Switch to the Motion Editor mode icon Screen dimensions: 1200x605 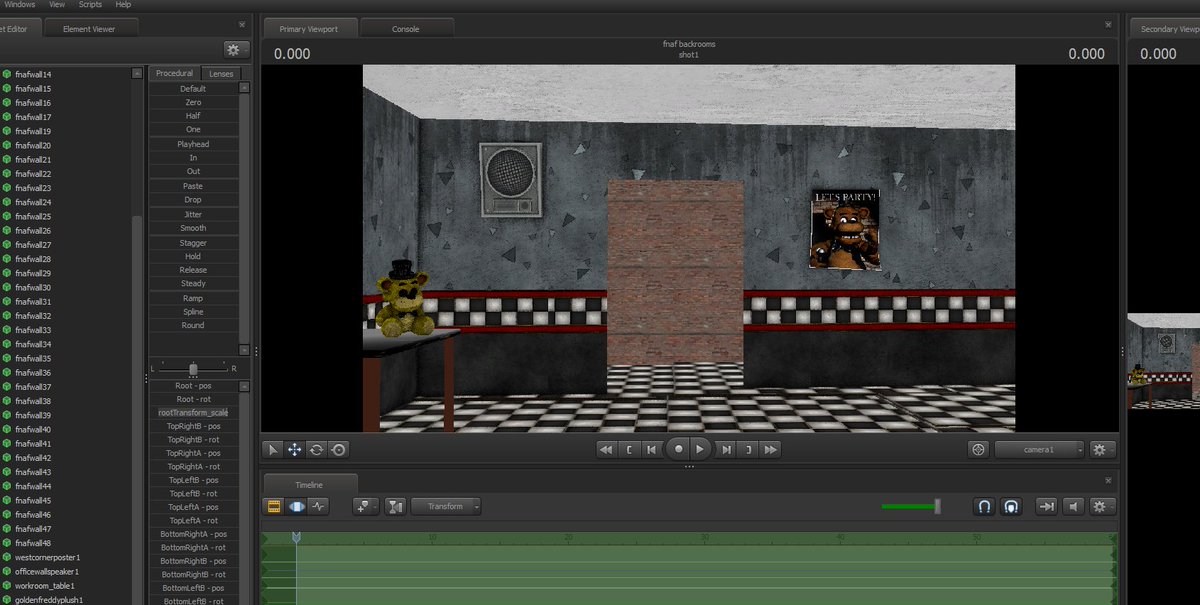coord(296,506)
